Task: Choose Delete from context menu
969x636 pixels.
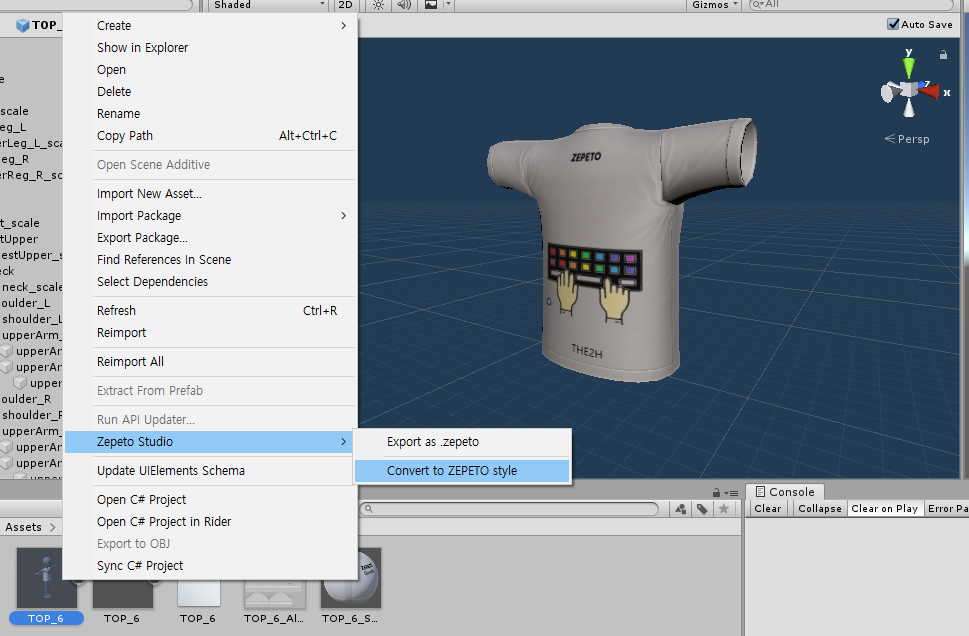Action: (210, 91)
